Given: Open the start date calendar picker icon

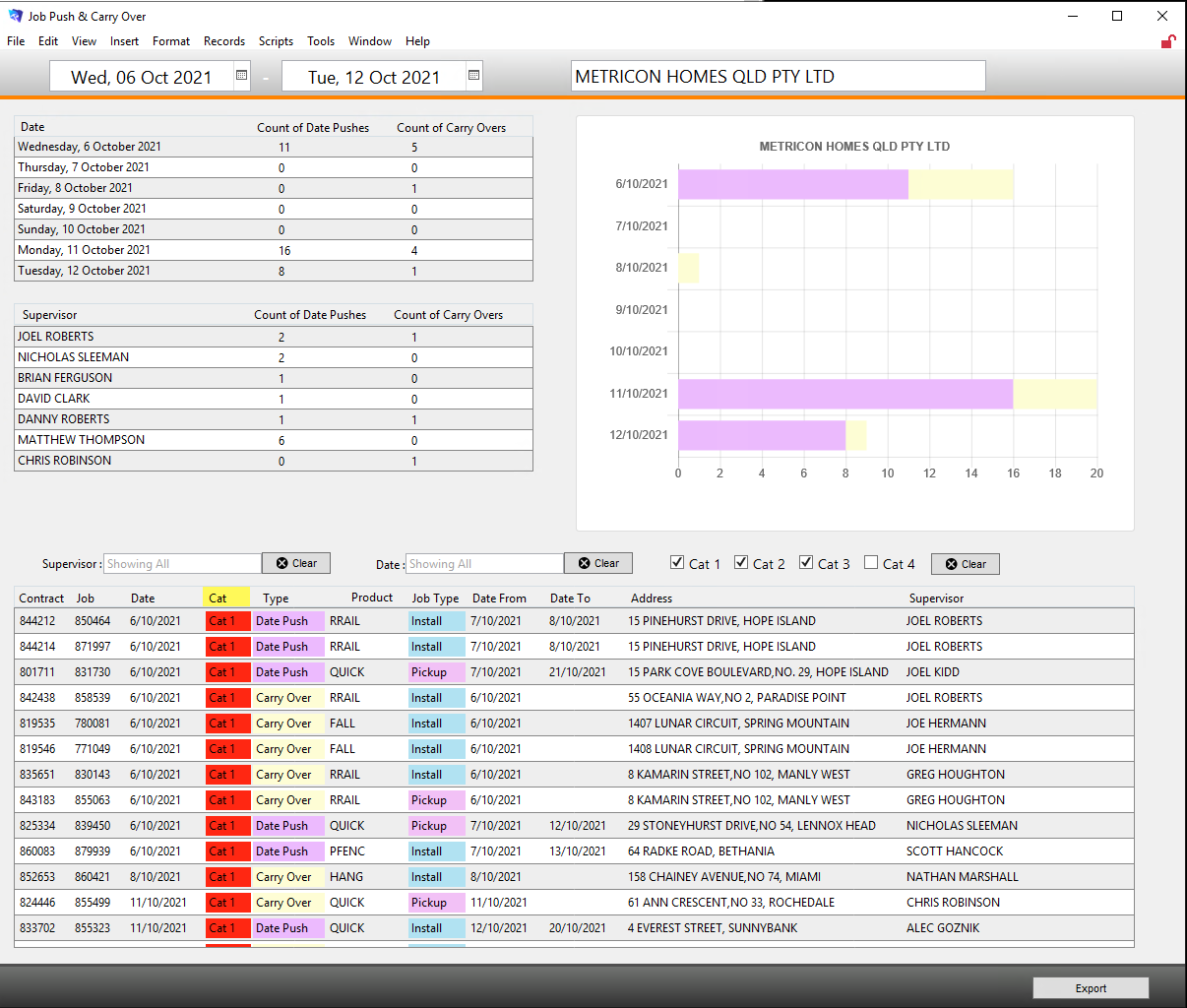Looking at the screenshot, I should tap(241, 76).
